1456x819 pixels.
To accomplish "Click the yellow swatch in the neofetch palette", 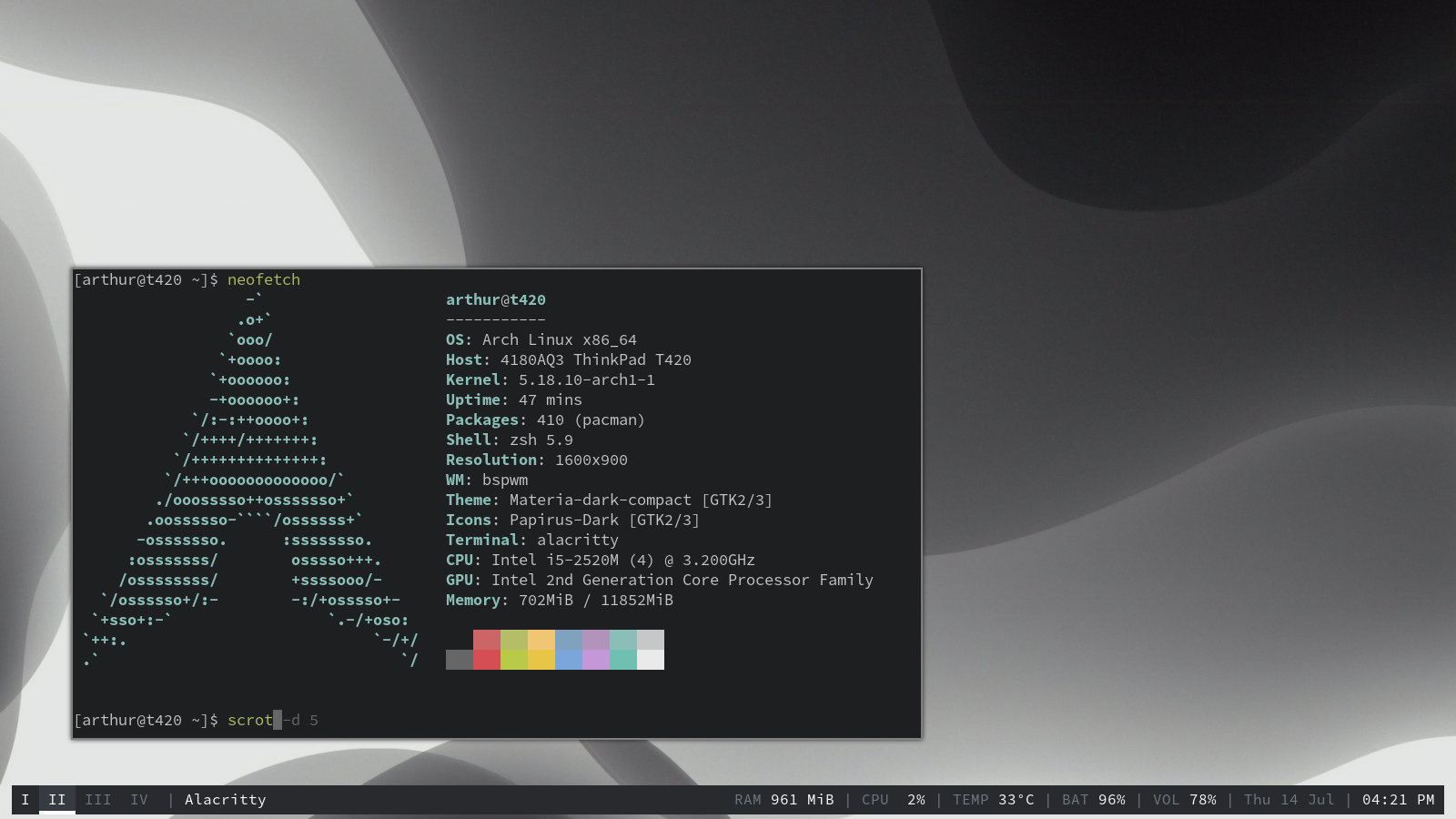I will [x=541, y=649].
